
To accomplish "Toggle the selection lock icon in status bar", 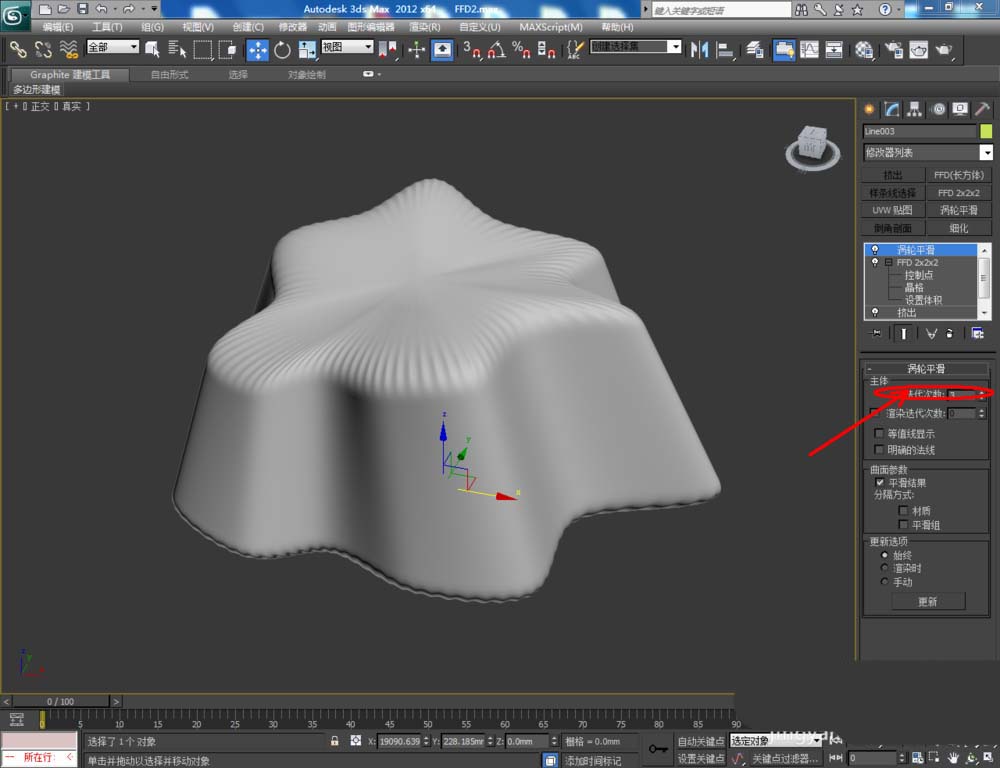I will (x=334, y=741).
